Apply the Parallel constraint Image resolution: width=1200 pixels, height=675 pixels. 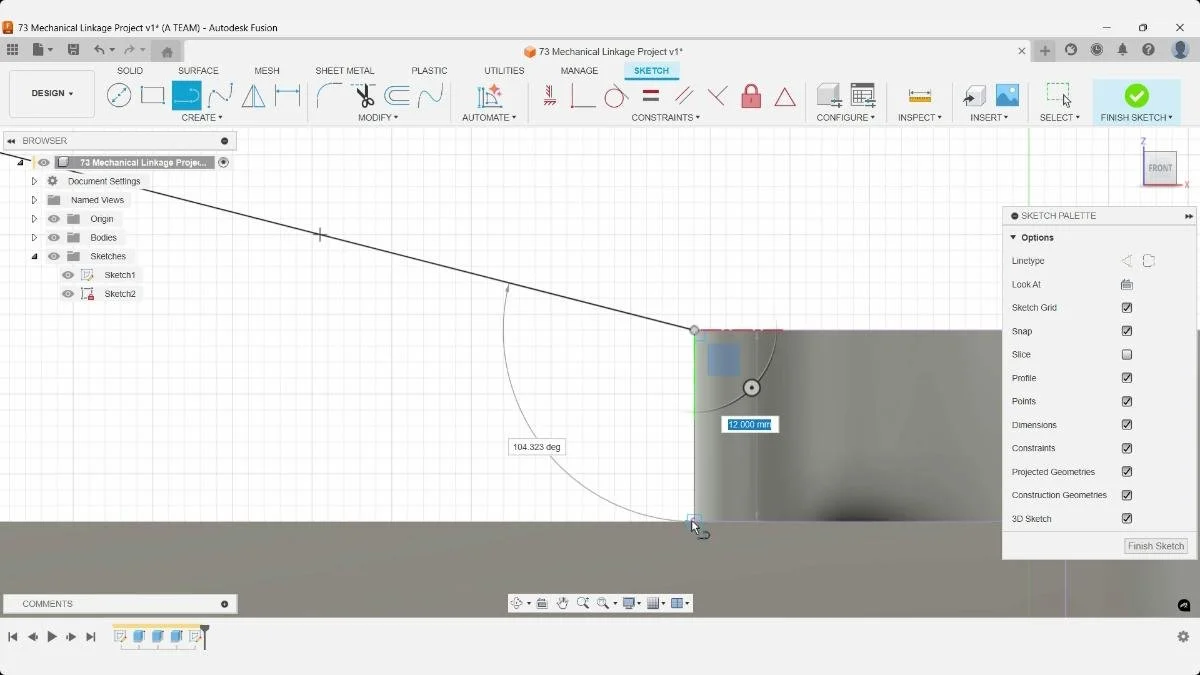click(684, 96)
